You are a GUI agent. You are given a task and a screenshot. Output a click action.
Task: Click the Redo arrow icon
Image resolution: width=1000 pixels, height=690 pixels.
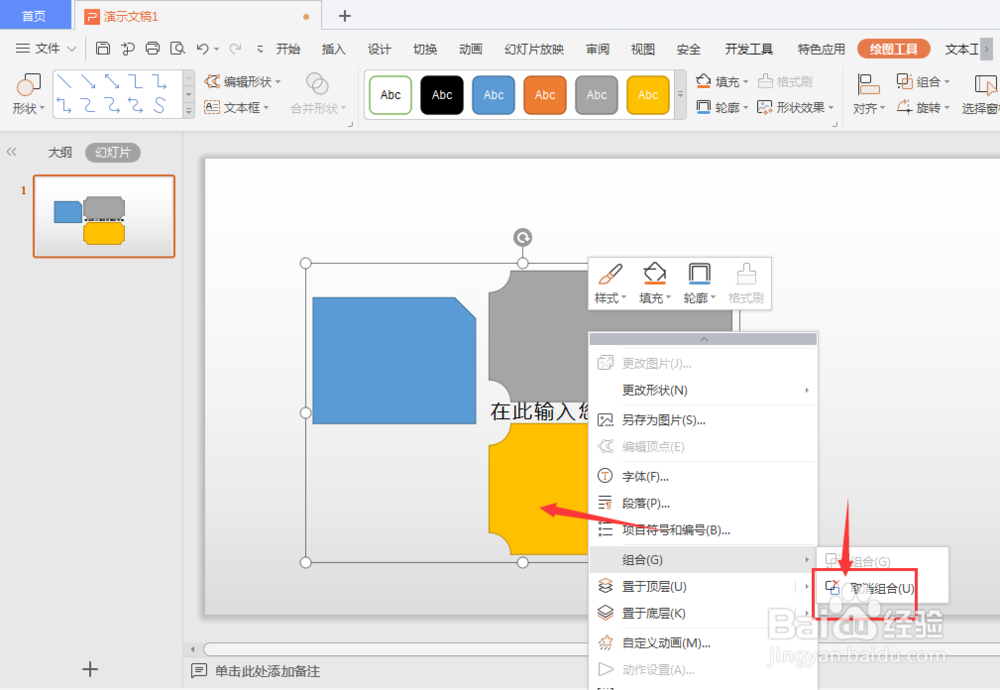click(235, 48)
